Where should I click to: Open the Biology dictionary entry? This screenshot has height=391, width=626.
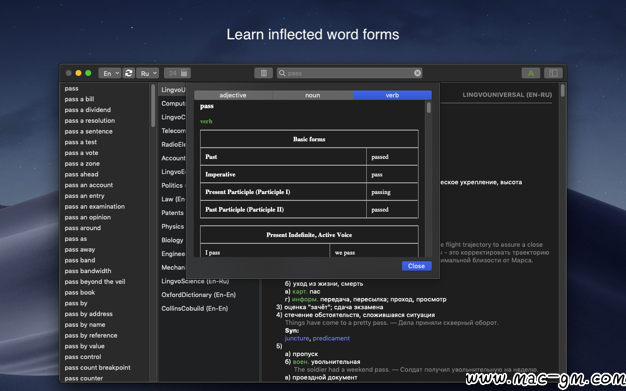tap(172, 240)
